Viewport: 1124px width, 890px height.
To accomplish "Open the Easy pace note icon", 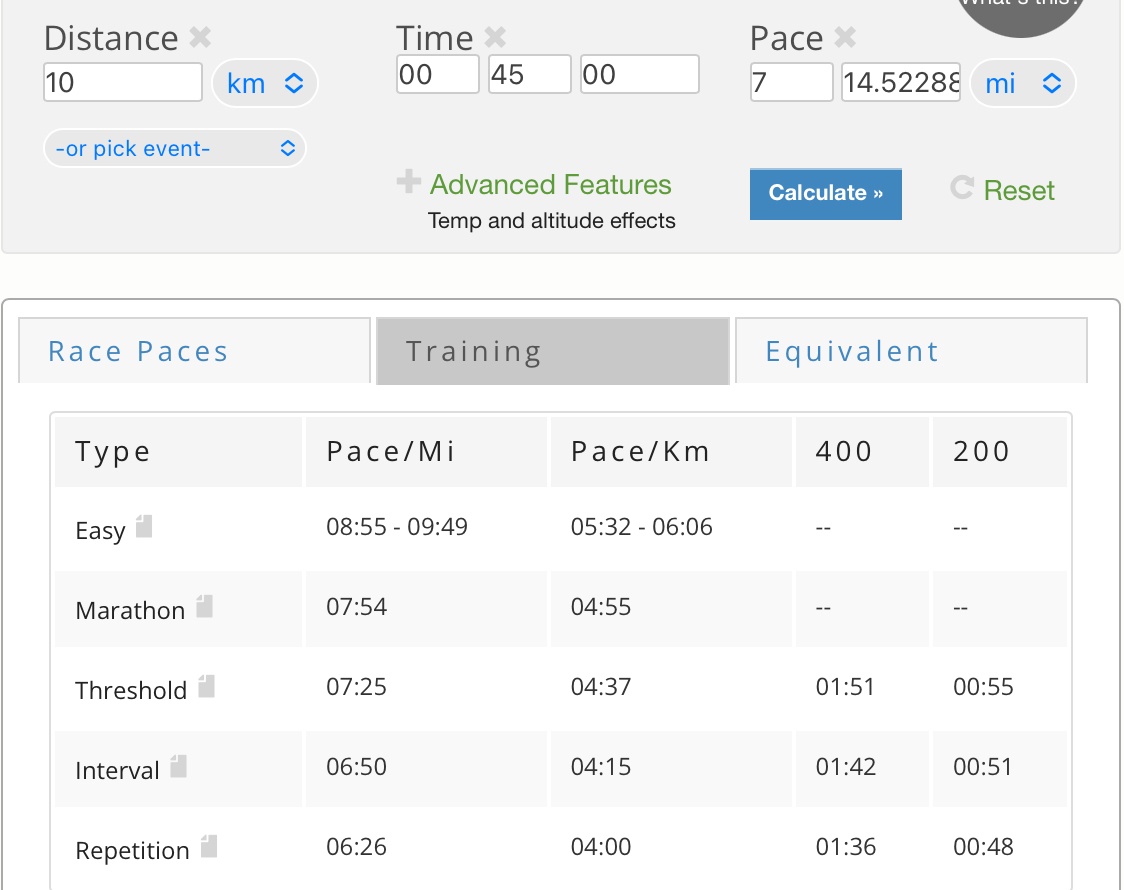I will coord(144,526).
